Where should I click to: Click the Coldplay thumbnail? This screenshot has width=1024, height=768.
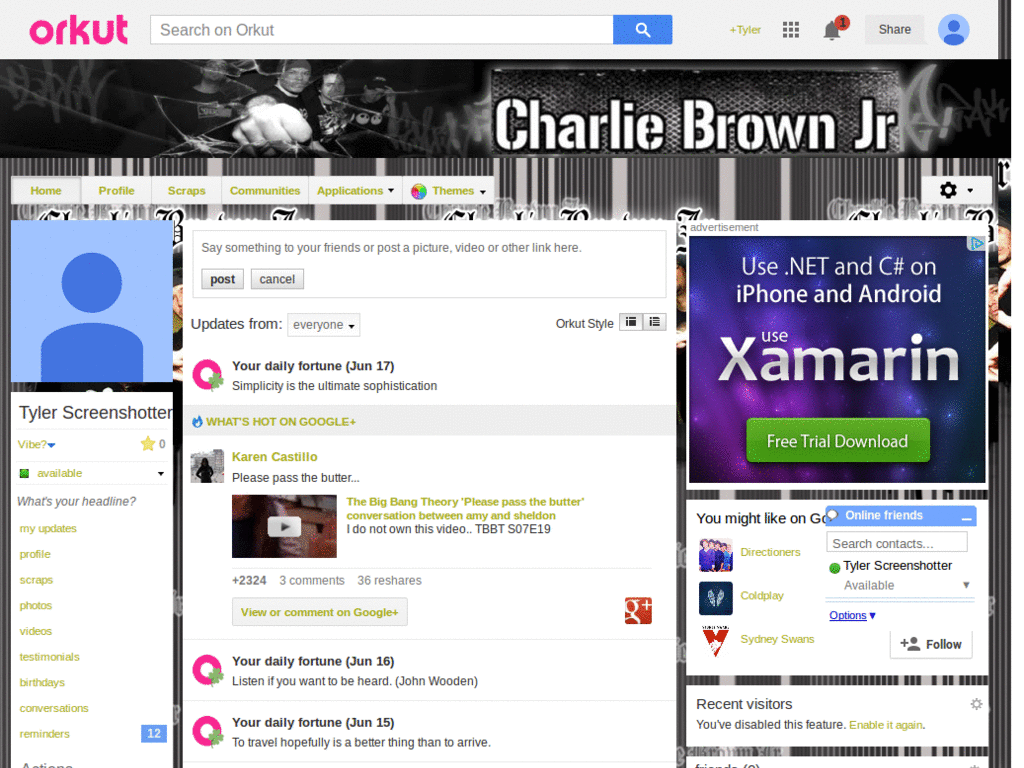(x=716, y=598)
